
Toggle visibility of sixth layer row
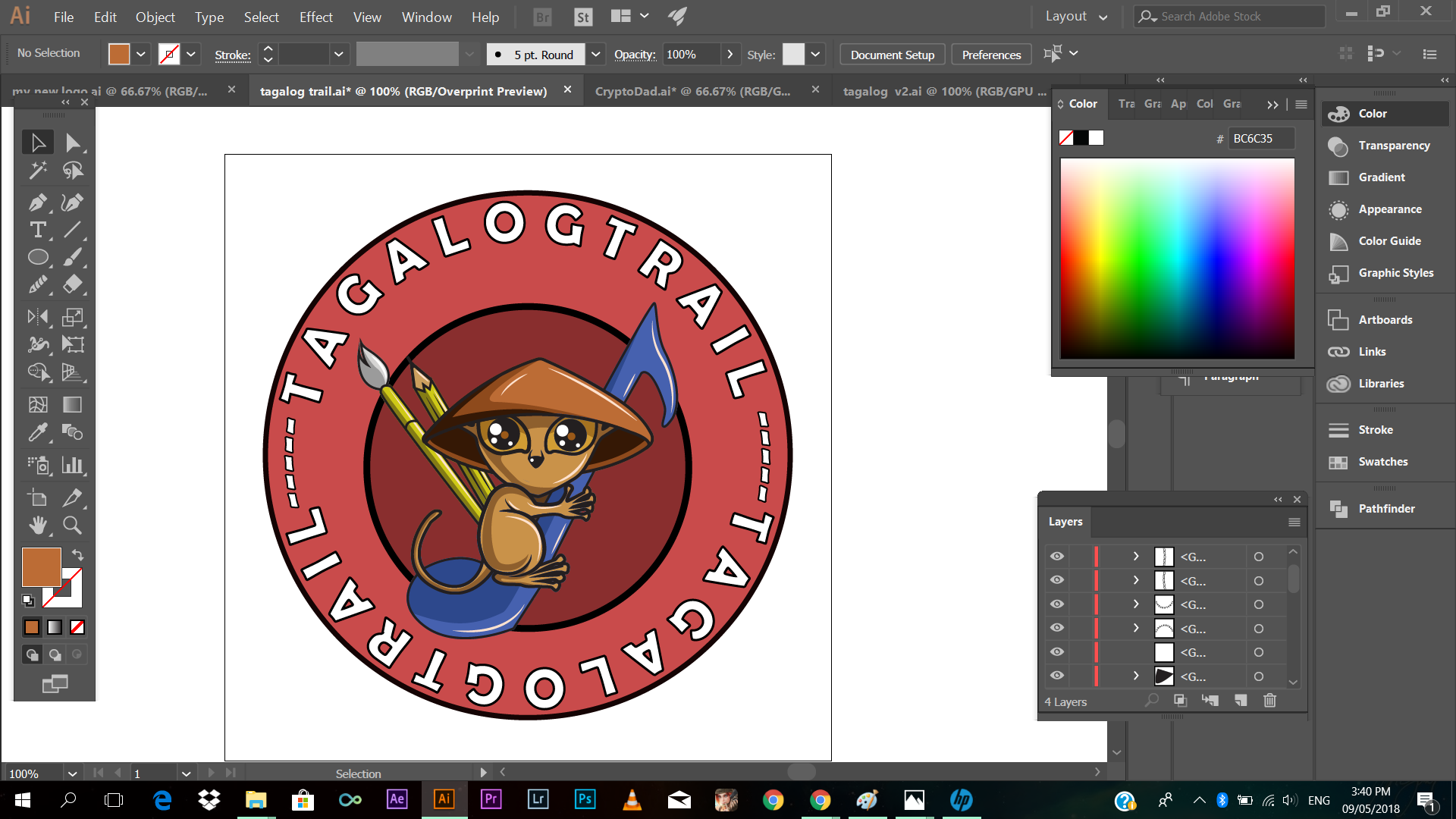coord(1057,676)
